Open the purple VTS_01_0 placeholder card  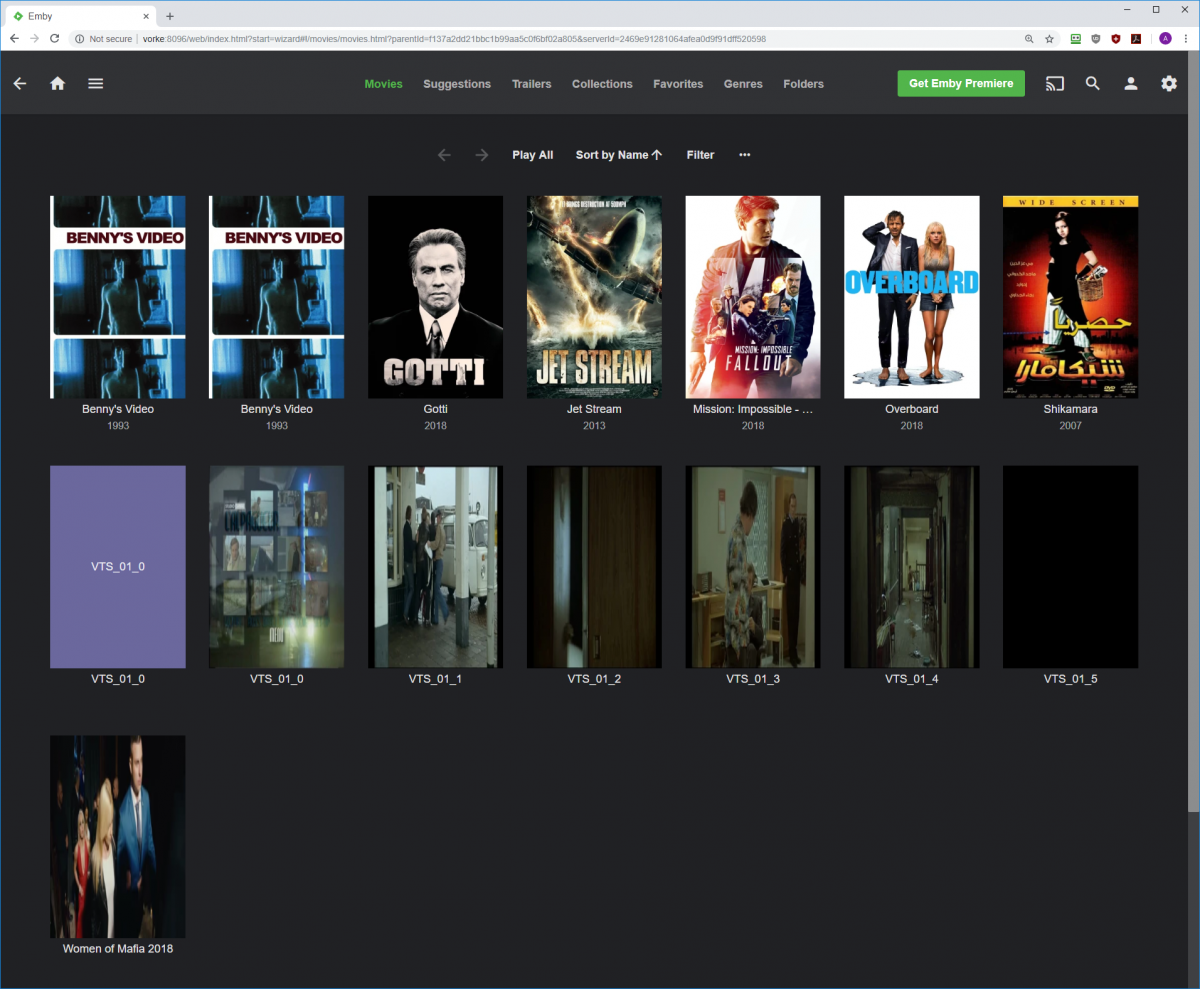point(118,567)
